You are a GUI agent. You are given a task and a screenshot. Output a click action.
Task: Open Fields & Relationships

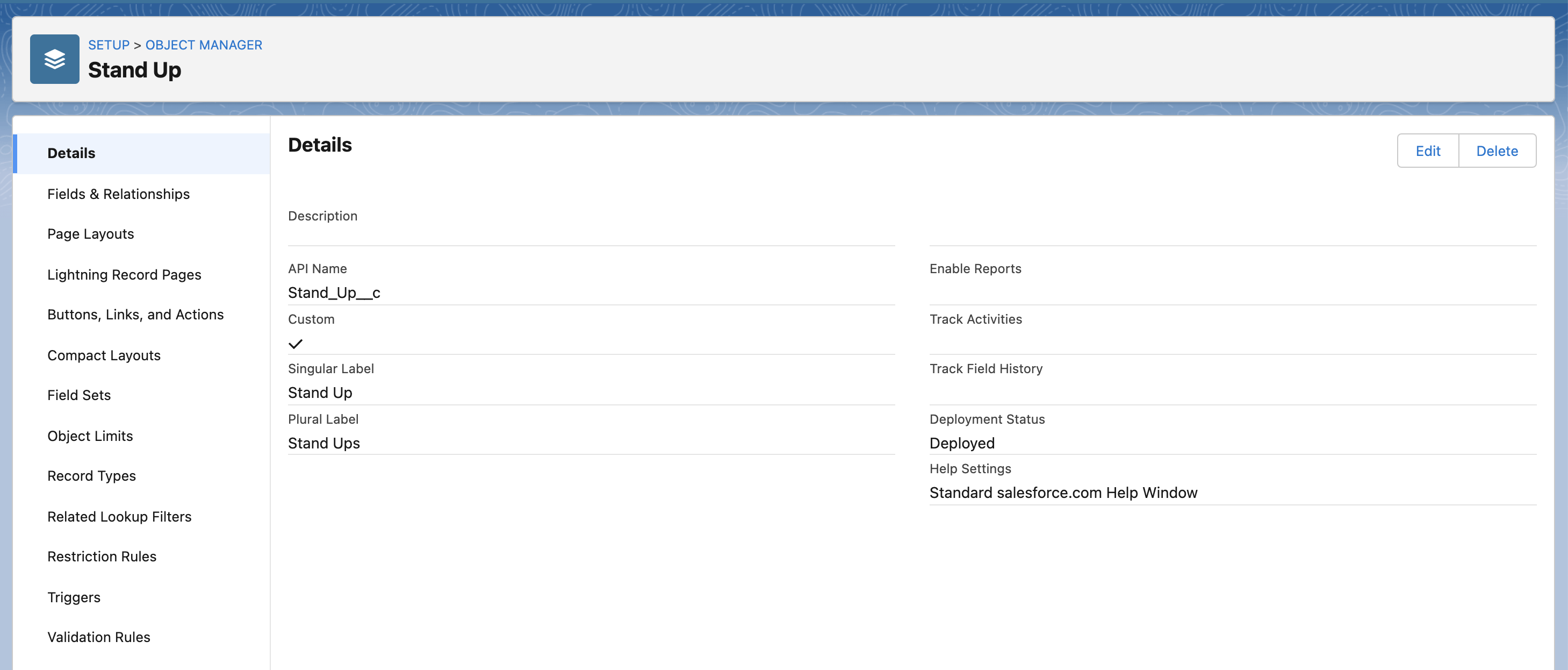coord(118,194)
